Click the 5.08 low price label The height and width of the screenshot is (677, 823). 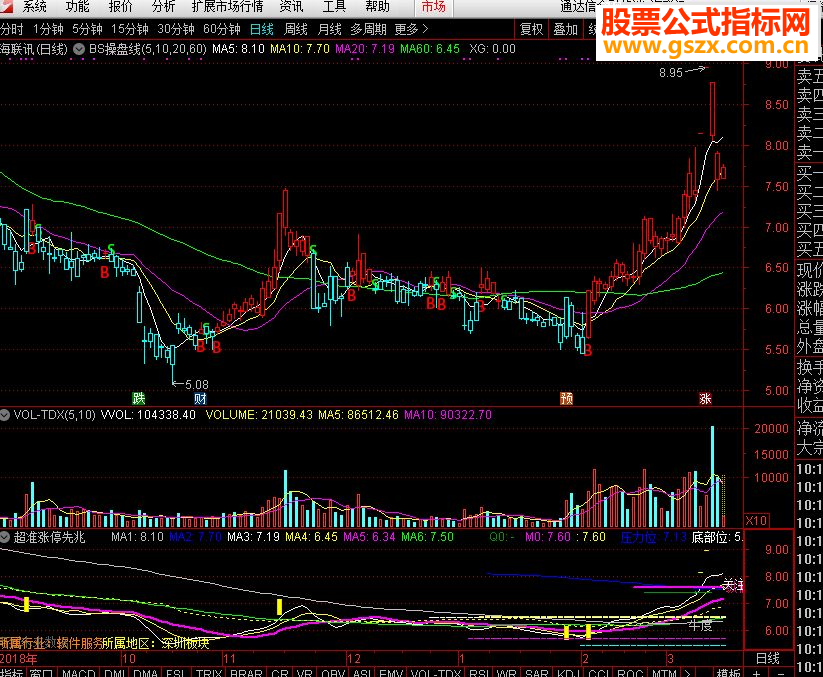point(197,385)
